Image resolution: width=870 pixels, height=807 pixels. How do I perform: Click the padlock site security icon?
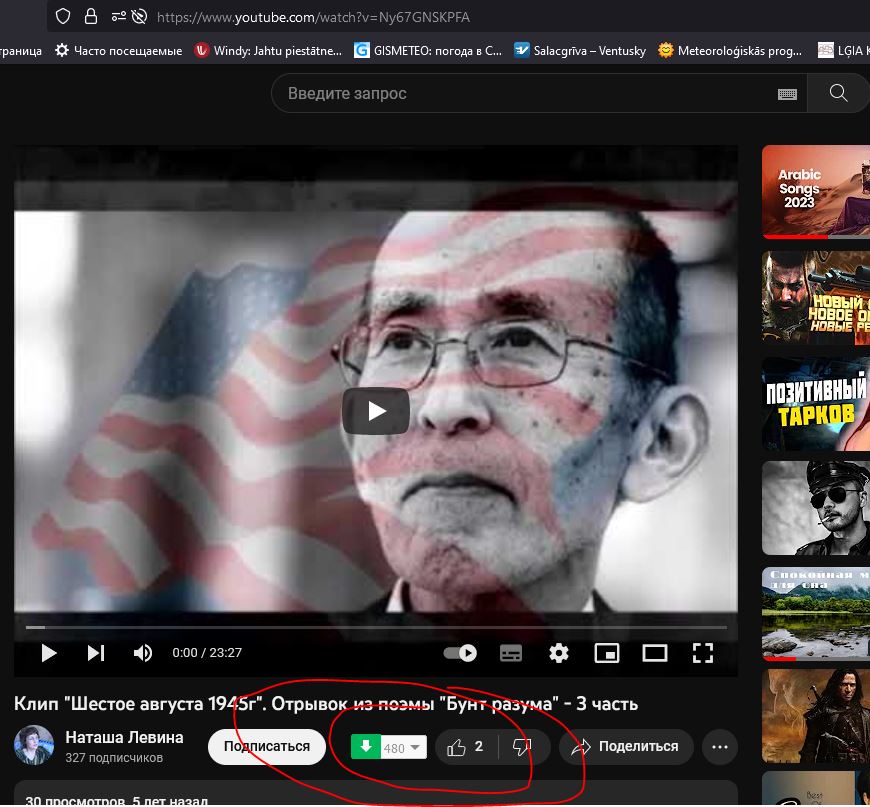(90, 17)
